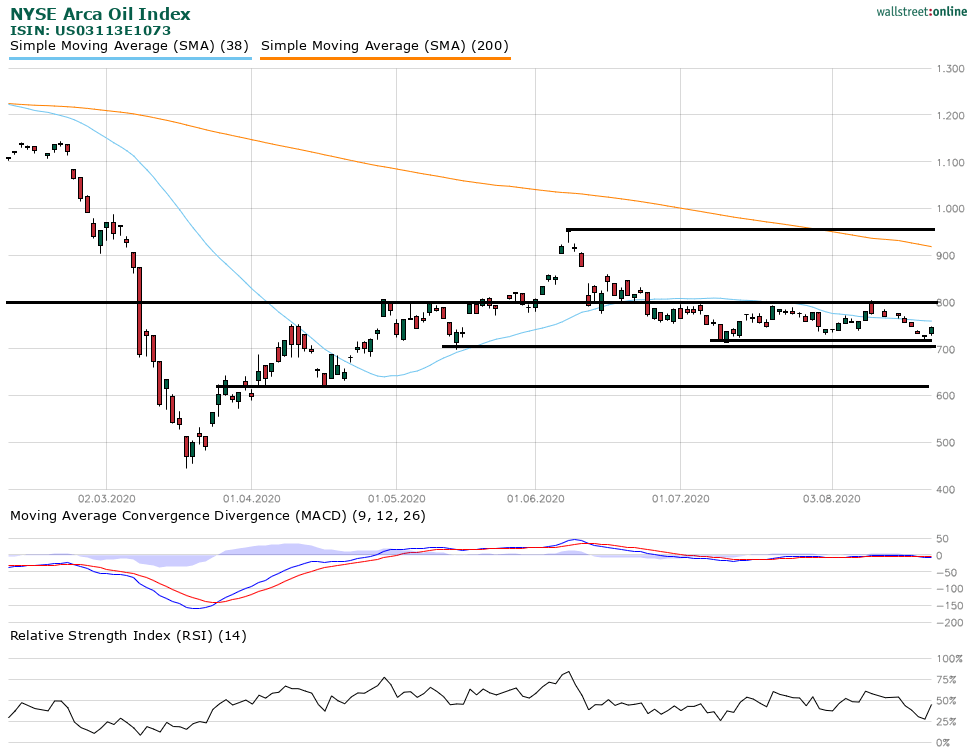
Task: Click the 01.06.2020 date label
Action: 535,497
